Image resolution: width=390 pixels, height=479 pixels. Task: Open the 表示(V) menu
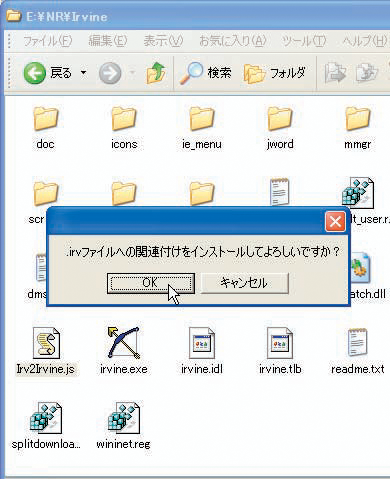click(163, 41)
